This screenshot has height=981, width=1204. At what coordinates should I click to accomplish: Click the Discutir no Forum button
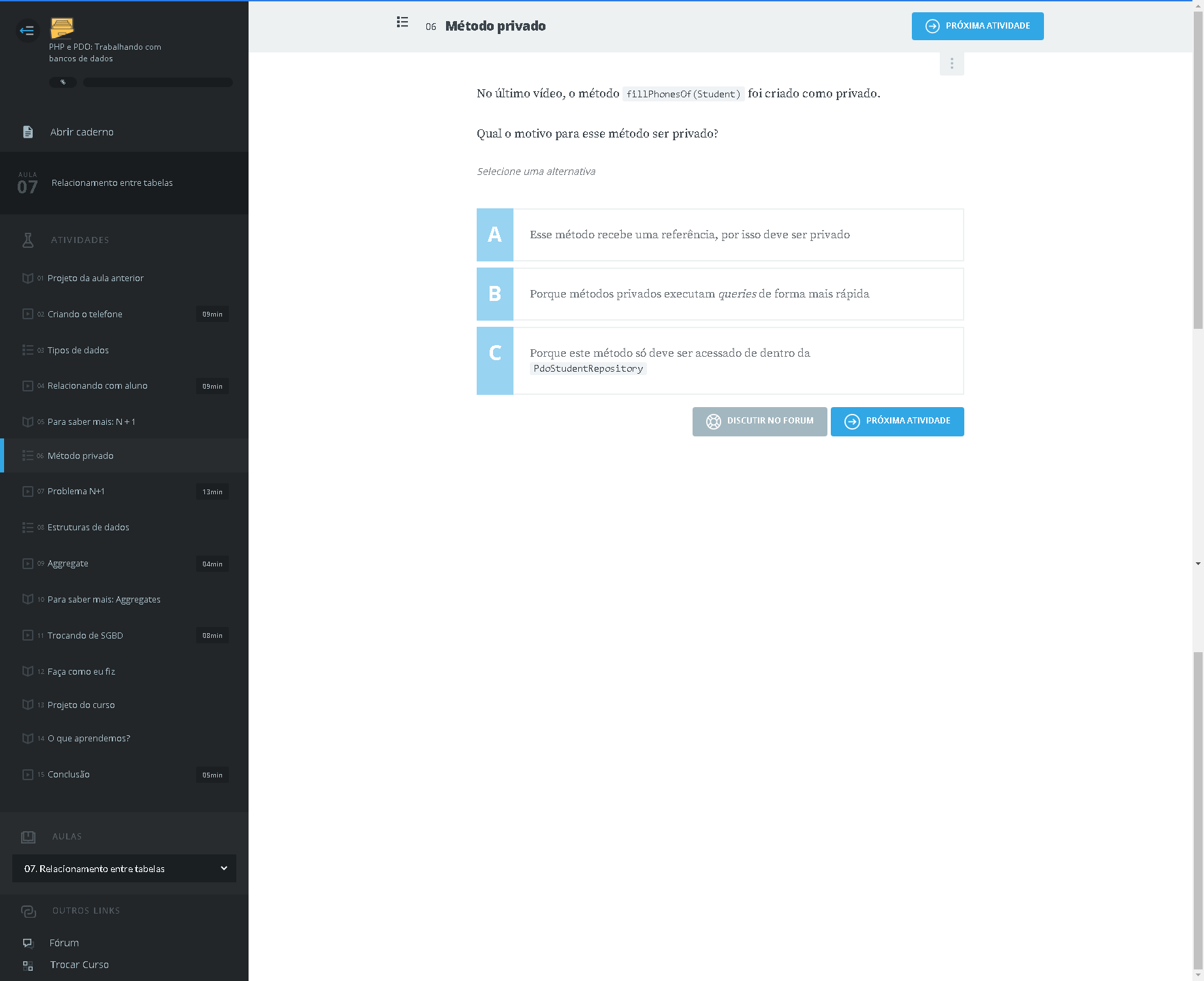tap(759, 421)
